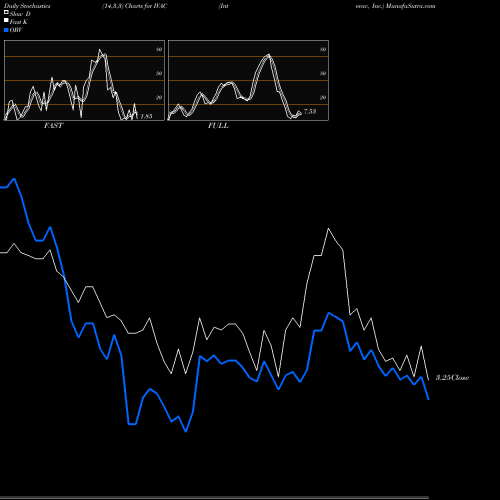Click the 80 level label in FAST chart
This screenshot has width=500, height=500.
159,50
